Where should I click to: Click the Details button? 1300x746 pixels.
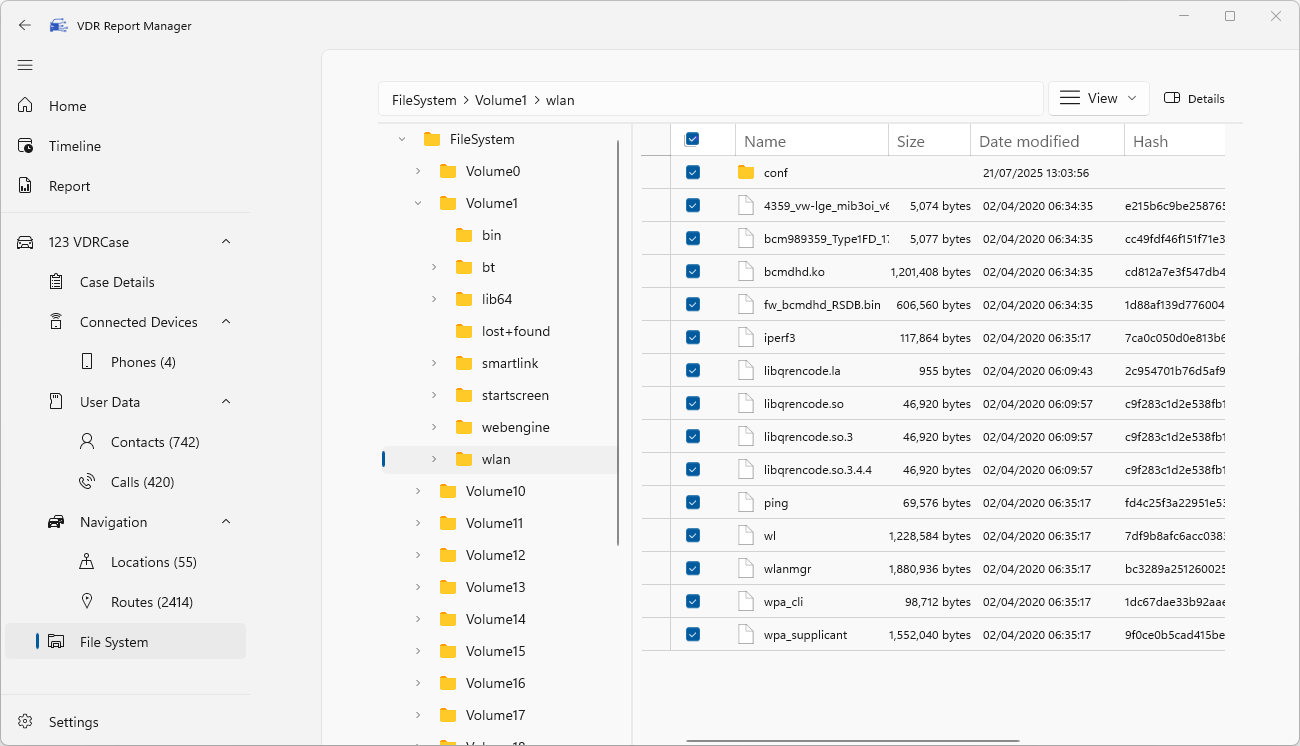click(1195, 98)
